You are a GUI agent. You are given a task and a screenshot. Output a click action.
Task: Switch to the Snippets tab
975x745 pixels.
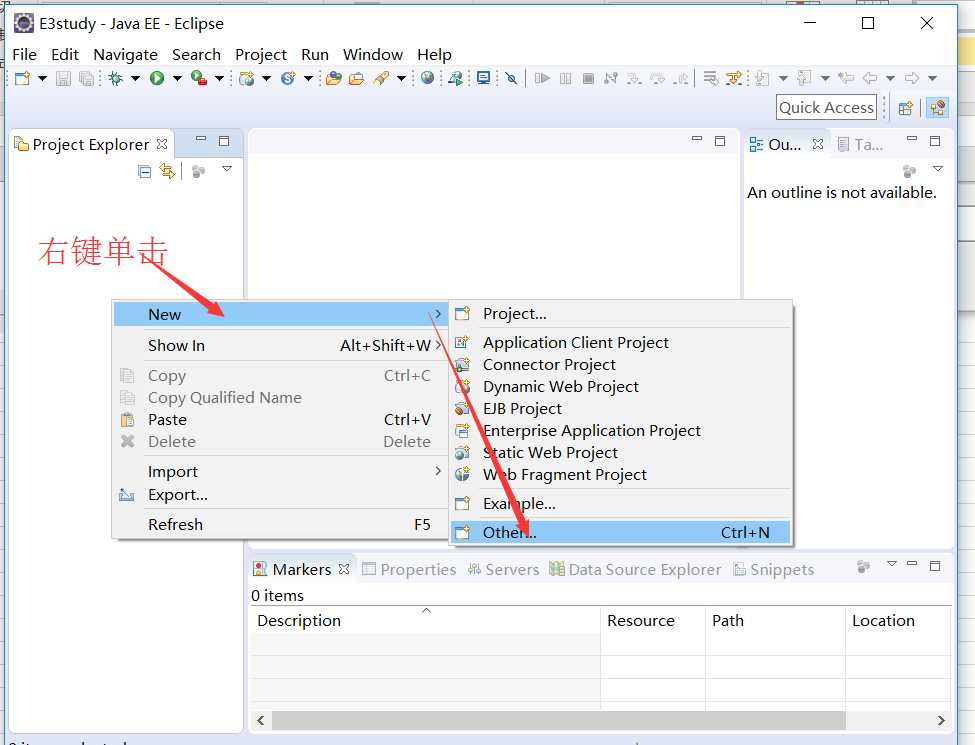(x=774, y=570)
